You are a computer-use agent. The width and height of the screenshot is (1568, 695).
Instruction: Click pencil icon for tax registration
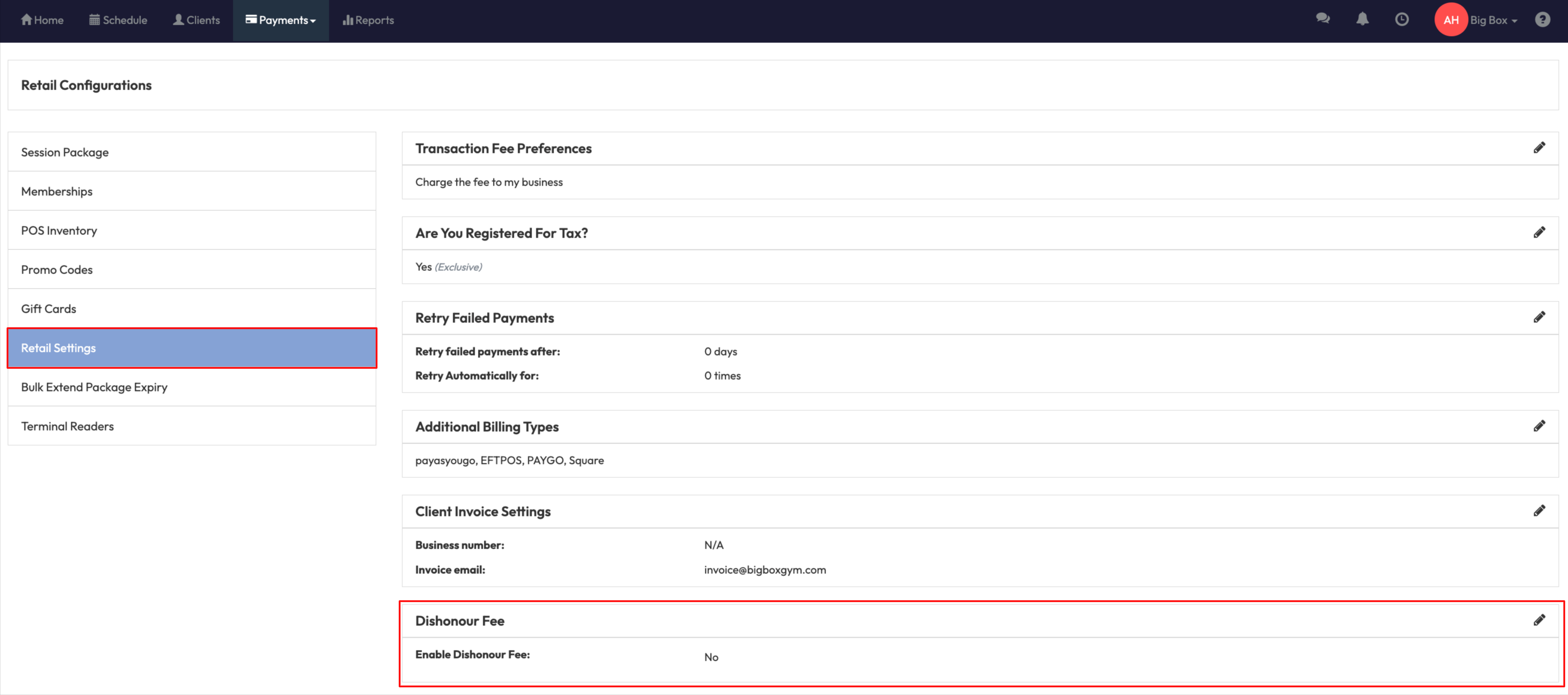click(1539, 233)
